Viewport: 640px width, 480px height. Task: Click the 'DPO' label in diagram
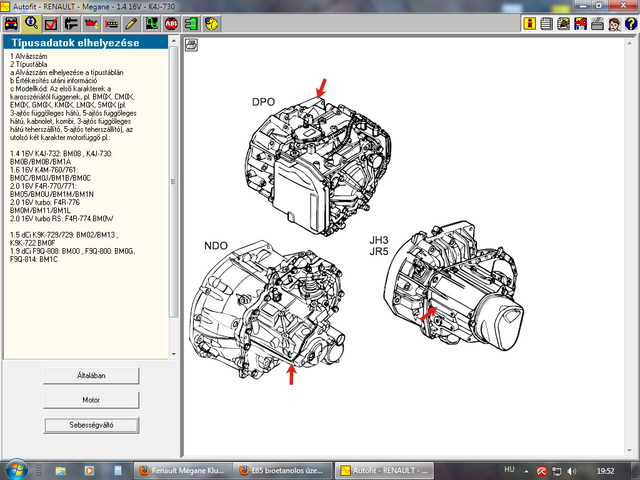pos(263,102)
